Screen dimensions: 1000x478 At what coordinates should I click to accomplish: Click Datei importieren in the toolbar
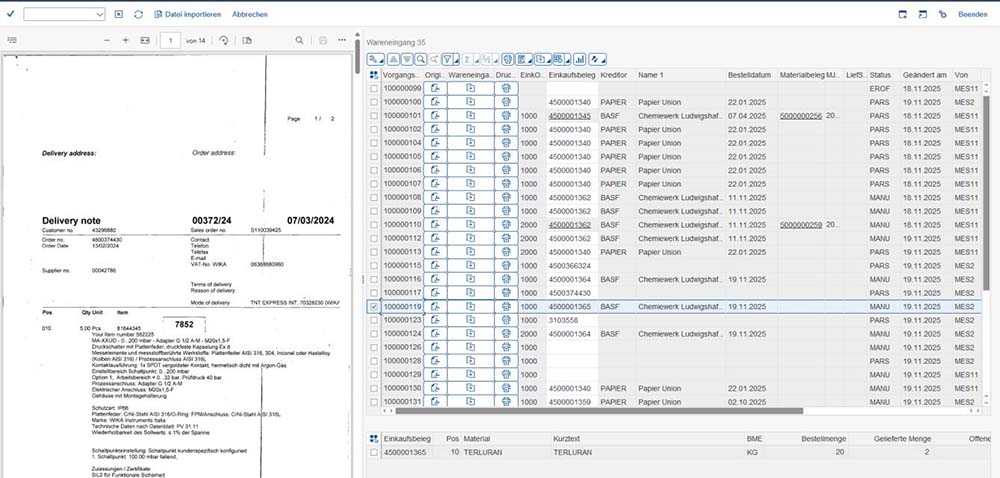pos(187,15)
